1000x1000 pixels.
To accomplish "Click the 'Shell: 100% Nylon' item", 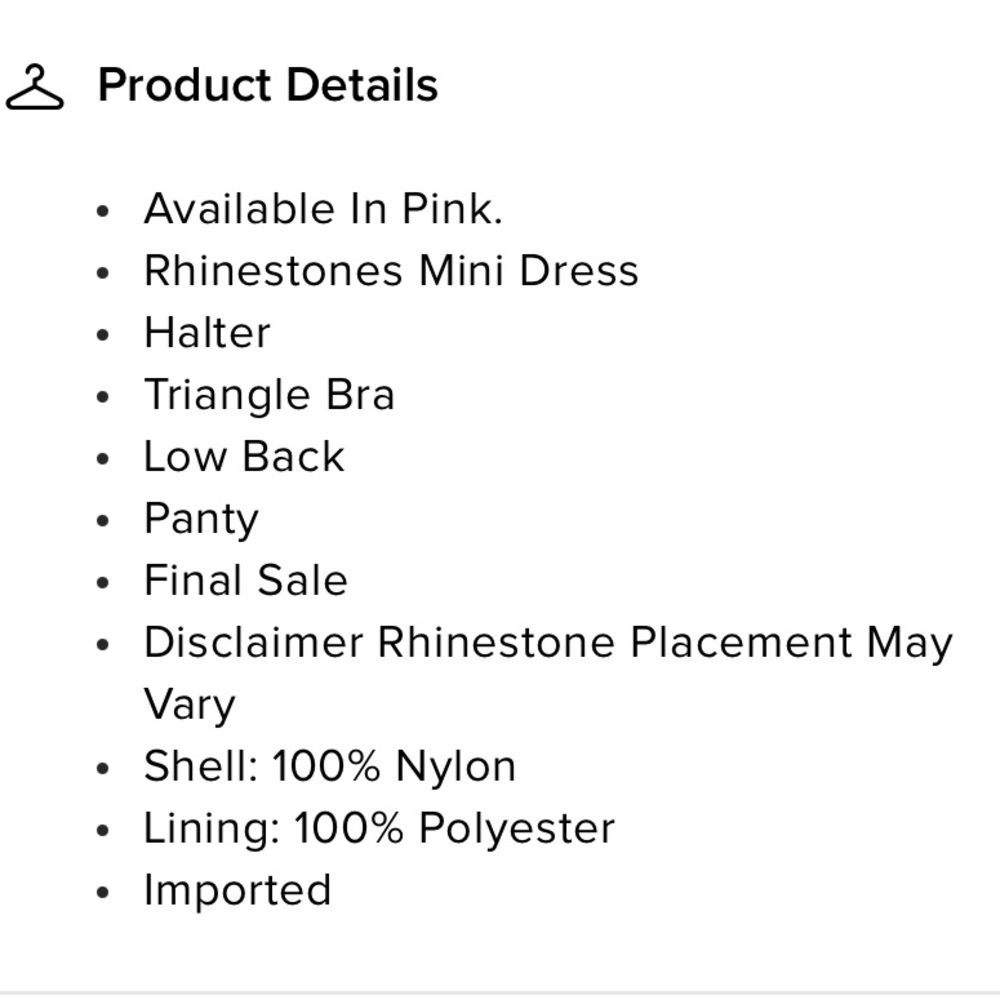I will [330, 767].
